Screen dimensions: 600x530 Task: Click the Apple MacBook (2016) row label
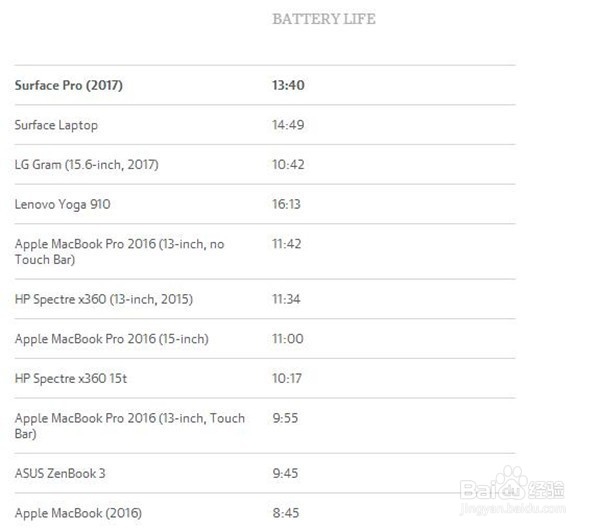[x=78, y=513]
